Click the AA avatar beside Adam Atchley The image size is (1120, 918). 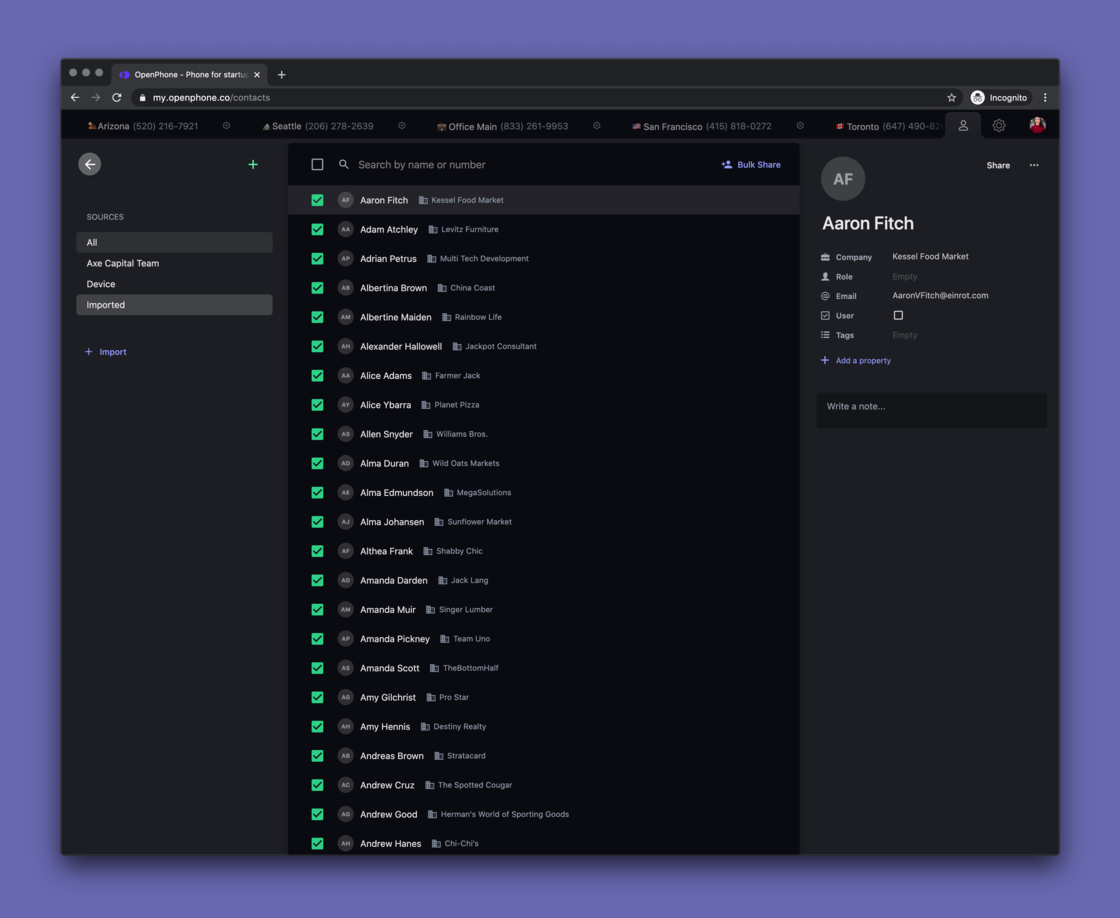tap(345, 229)
